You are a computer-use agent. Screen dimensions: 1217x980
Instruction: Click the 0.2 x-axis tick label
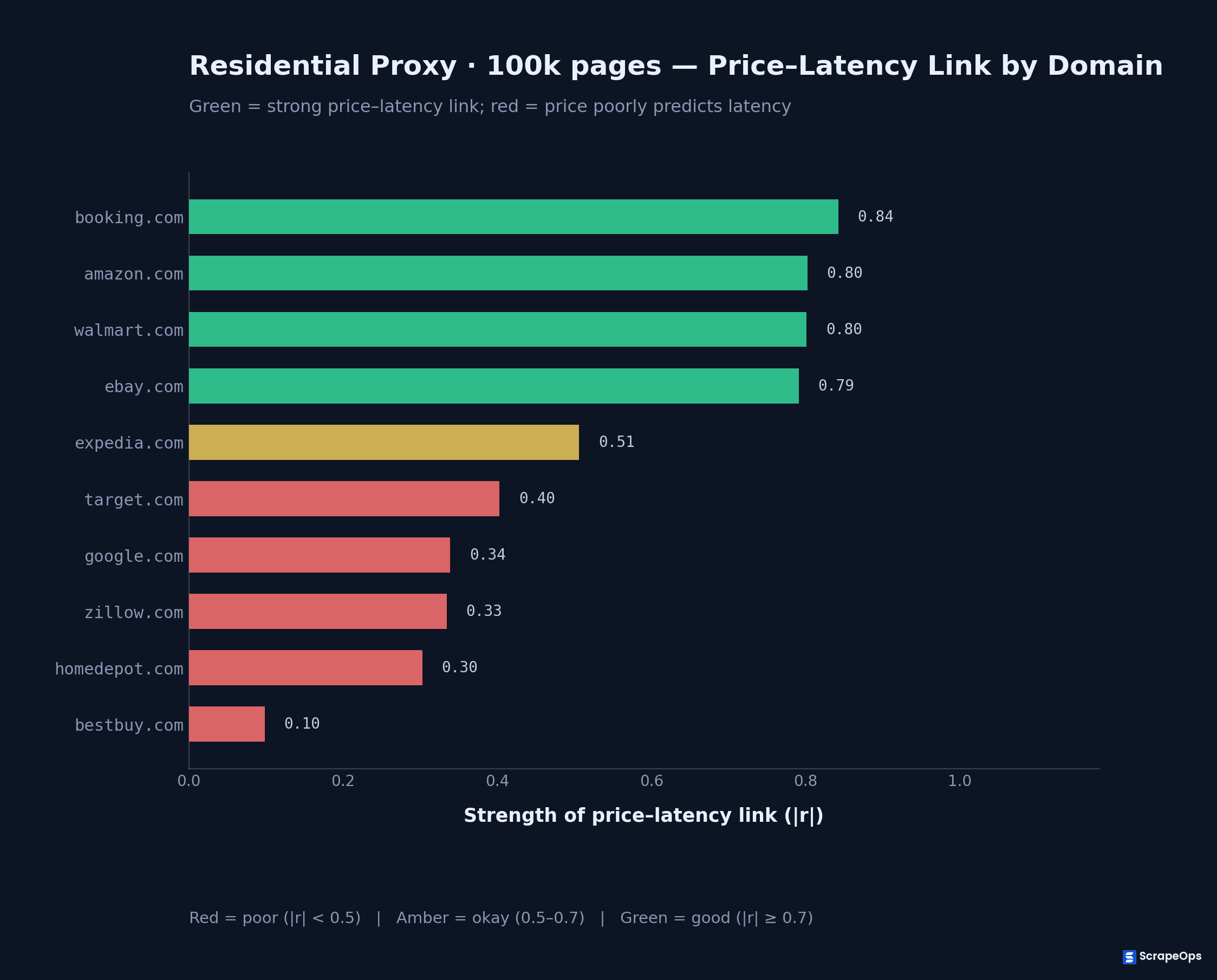pos(343,781)
